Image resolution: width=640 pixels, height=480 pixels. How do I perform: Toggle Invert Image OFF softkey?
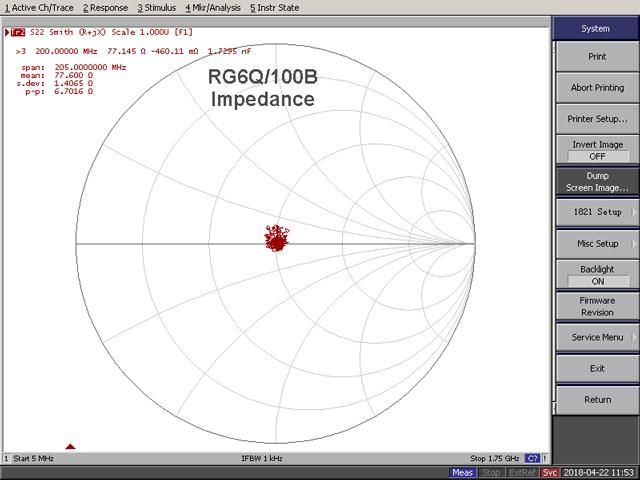point(597,150)
